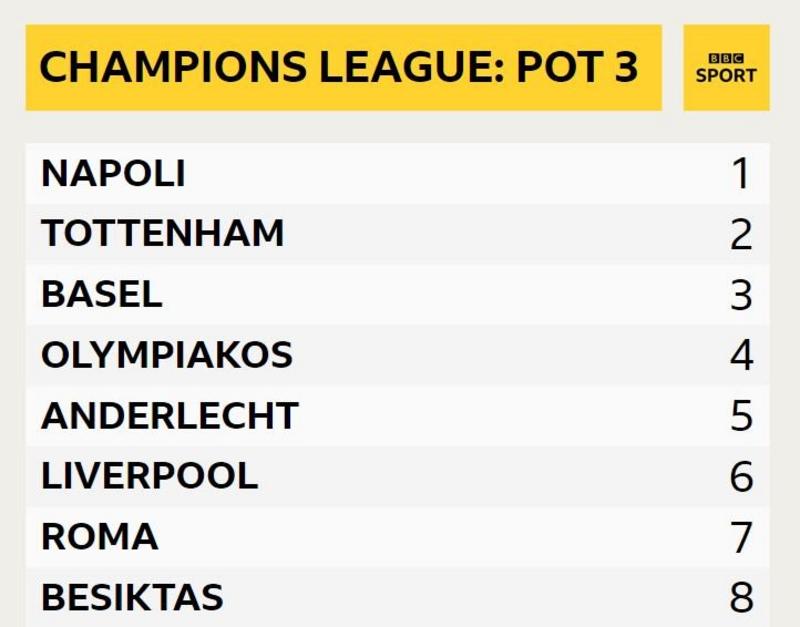Select number 5 beside Anderlecht

(741, 416)
